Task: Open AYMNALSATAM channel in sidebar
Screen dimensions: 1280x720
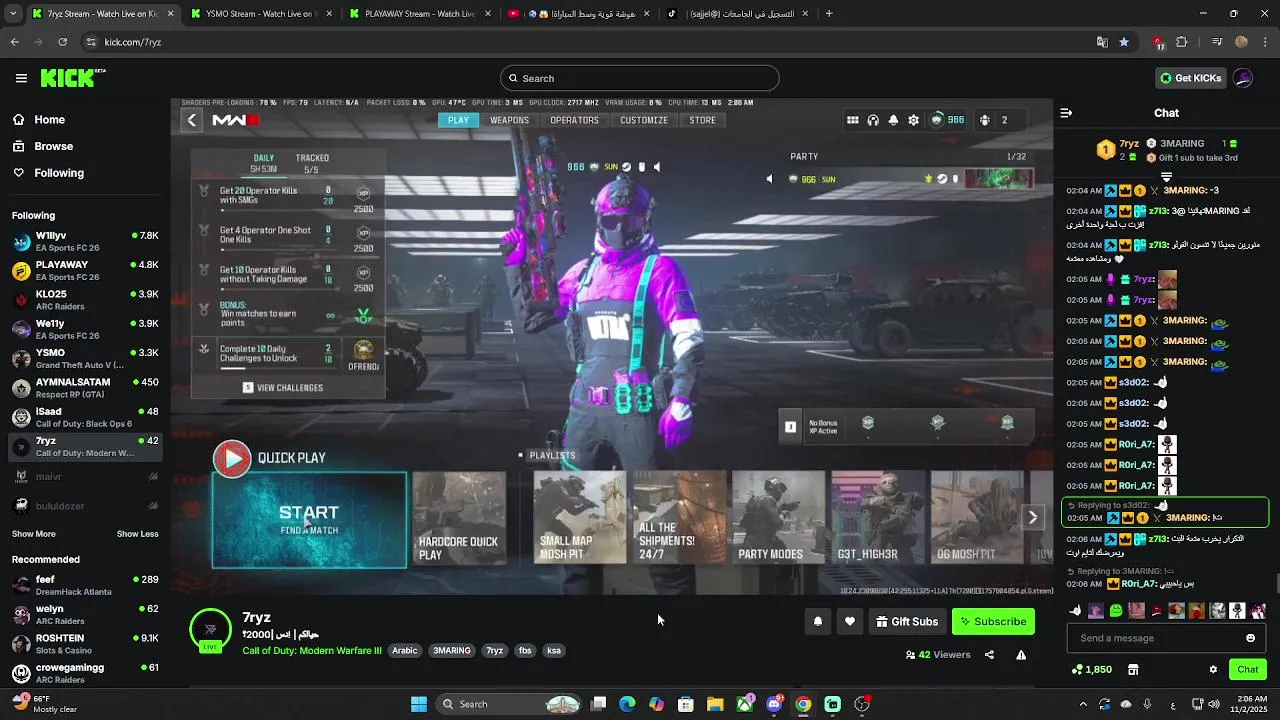Action: [85, 387]
